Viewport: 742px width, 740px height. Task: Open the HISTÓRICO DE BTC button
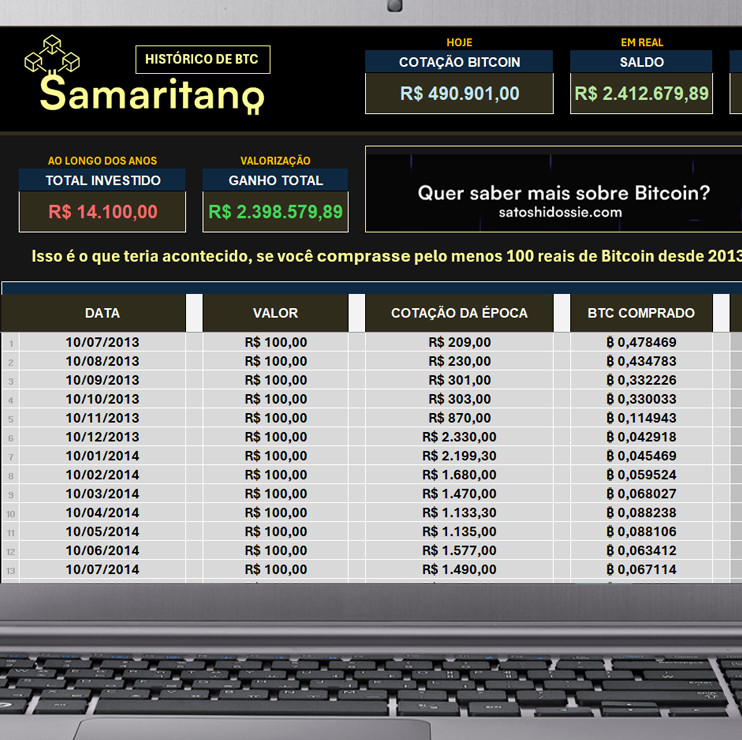203,59
